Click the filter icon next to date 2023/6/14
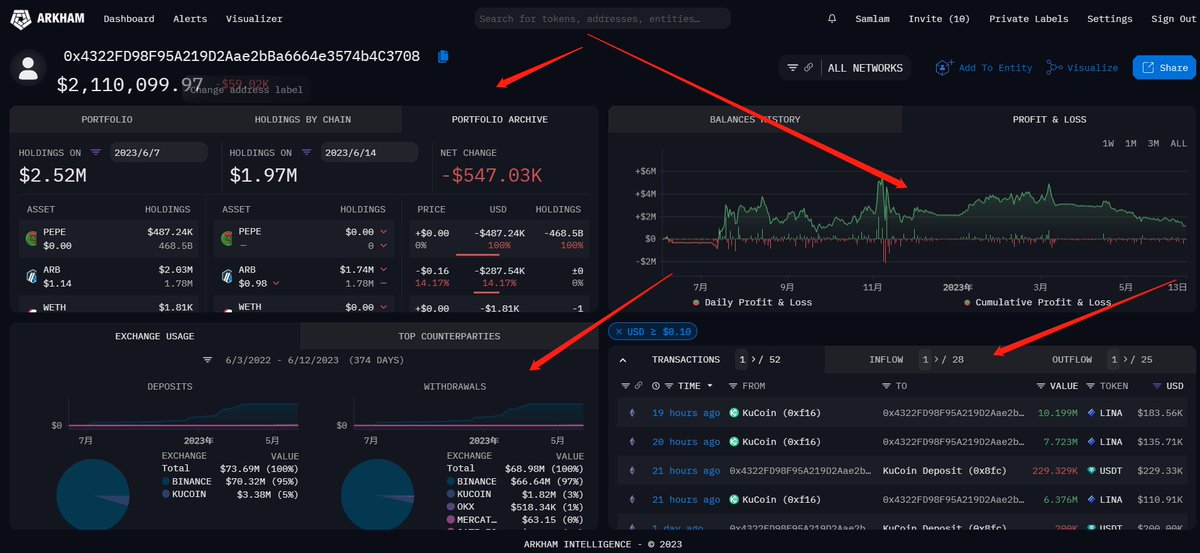Viewport: 1200px width, 553px height. pos(307,153)
